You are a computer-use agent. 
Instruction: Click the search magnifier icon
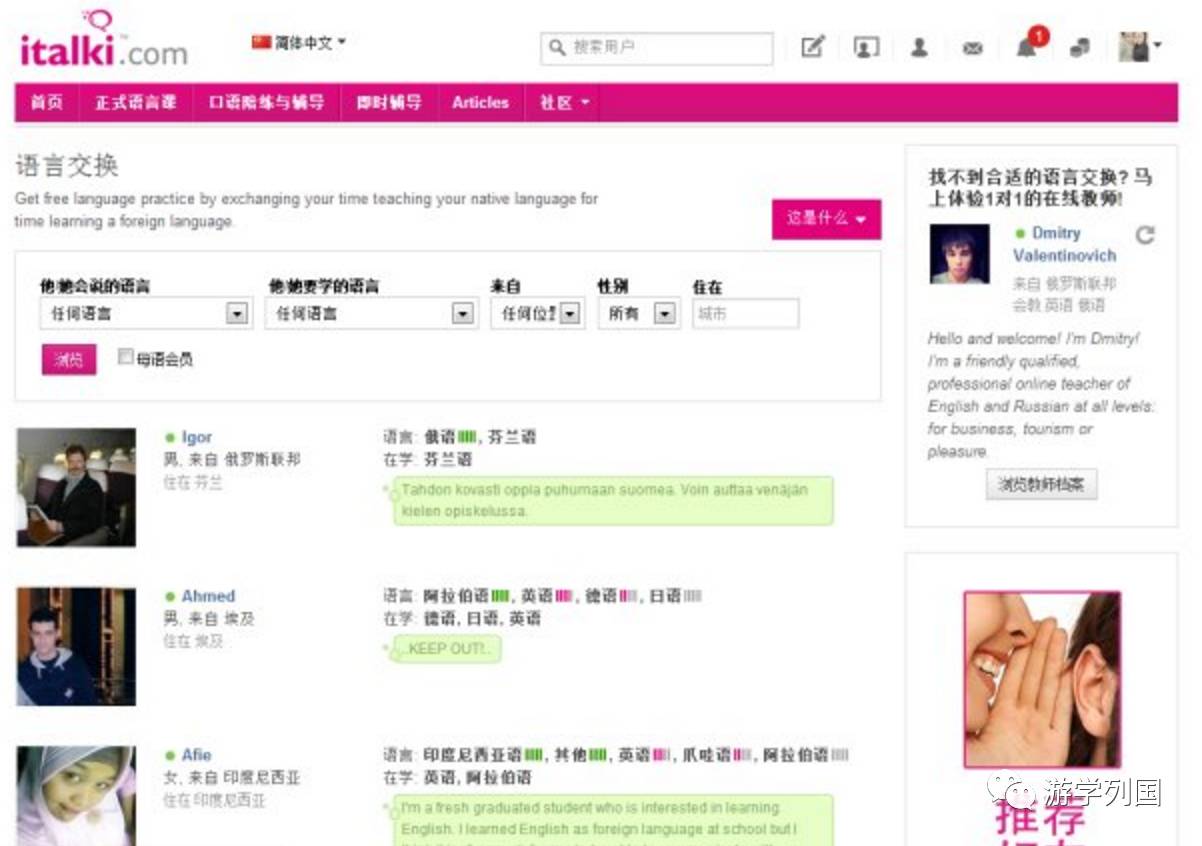pyautogui.click(x=557, y=47)
